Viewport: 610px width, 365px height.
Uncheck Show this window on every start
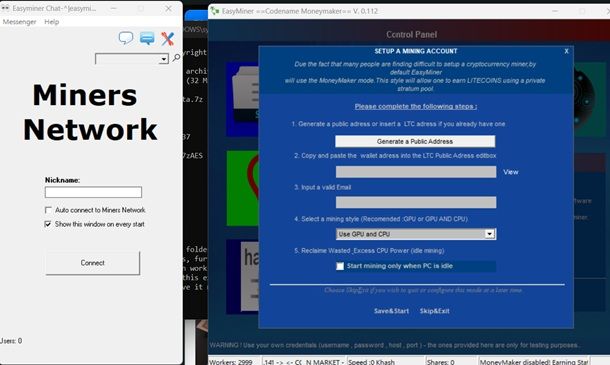48,224
